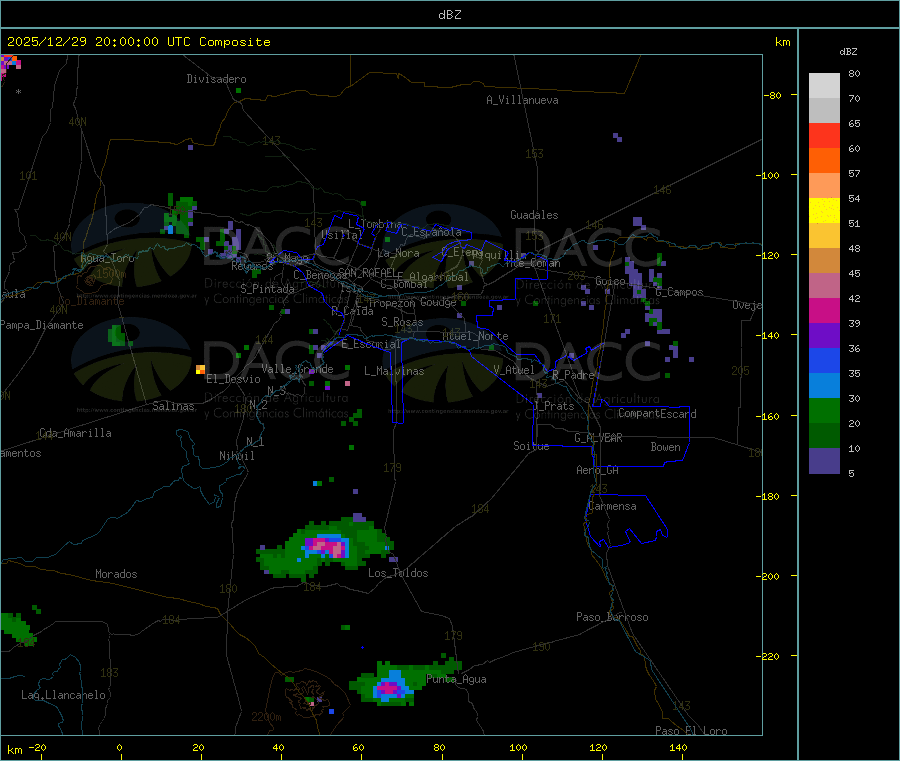Click the S_Pintada map label
The height and width of the screenshot is (761, 900).
point(267,289)
